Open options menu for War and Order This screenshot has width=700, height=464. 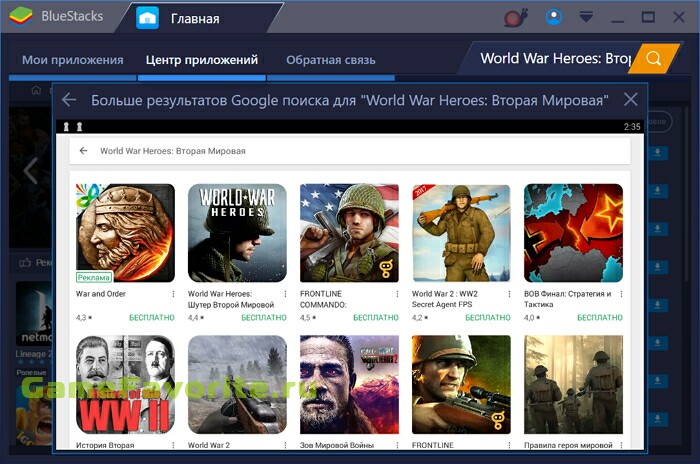pos(173,294)
